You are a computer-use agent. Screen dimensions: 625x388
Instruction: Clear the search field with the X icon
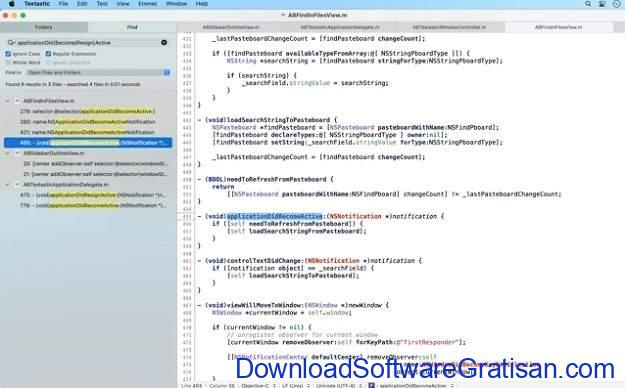pos(164,43)
